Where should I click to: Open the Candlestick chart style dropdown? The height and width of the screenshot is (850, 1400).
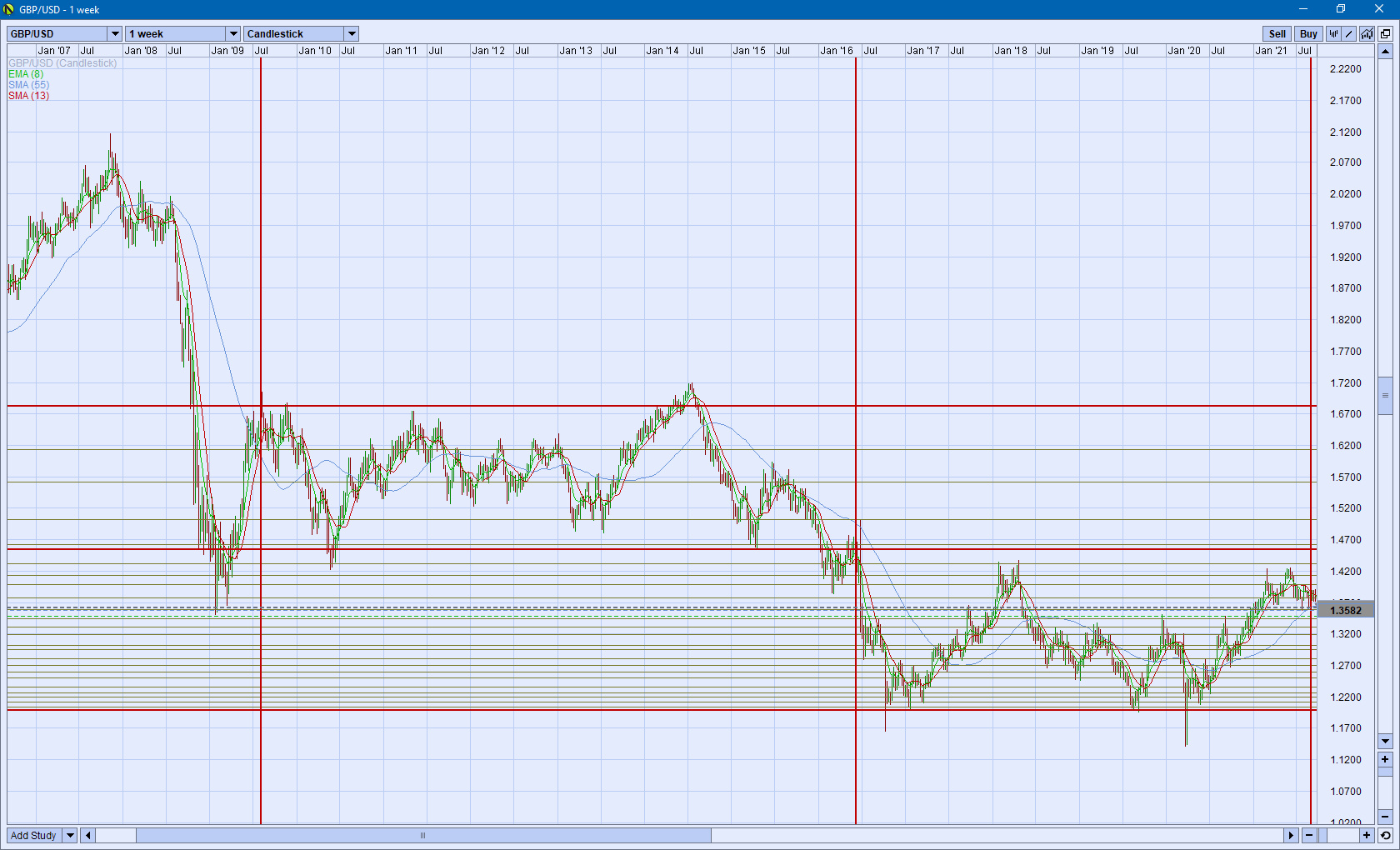[x=352, y=34]
